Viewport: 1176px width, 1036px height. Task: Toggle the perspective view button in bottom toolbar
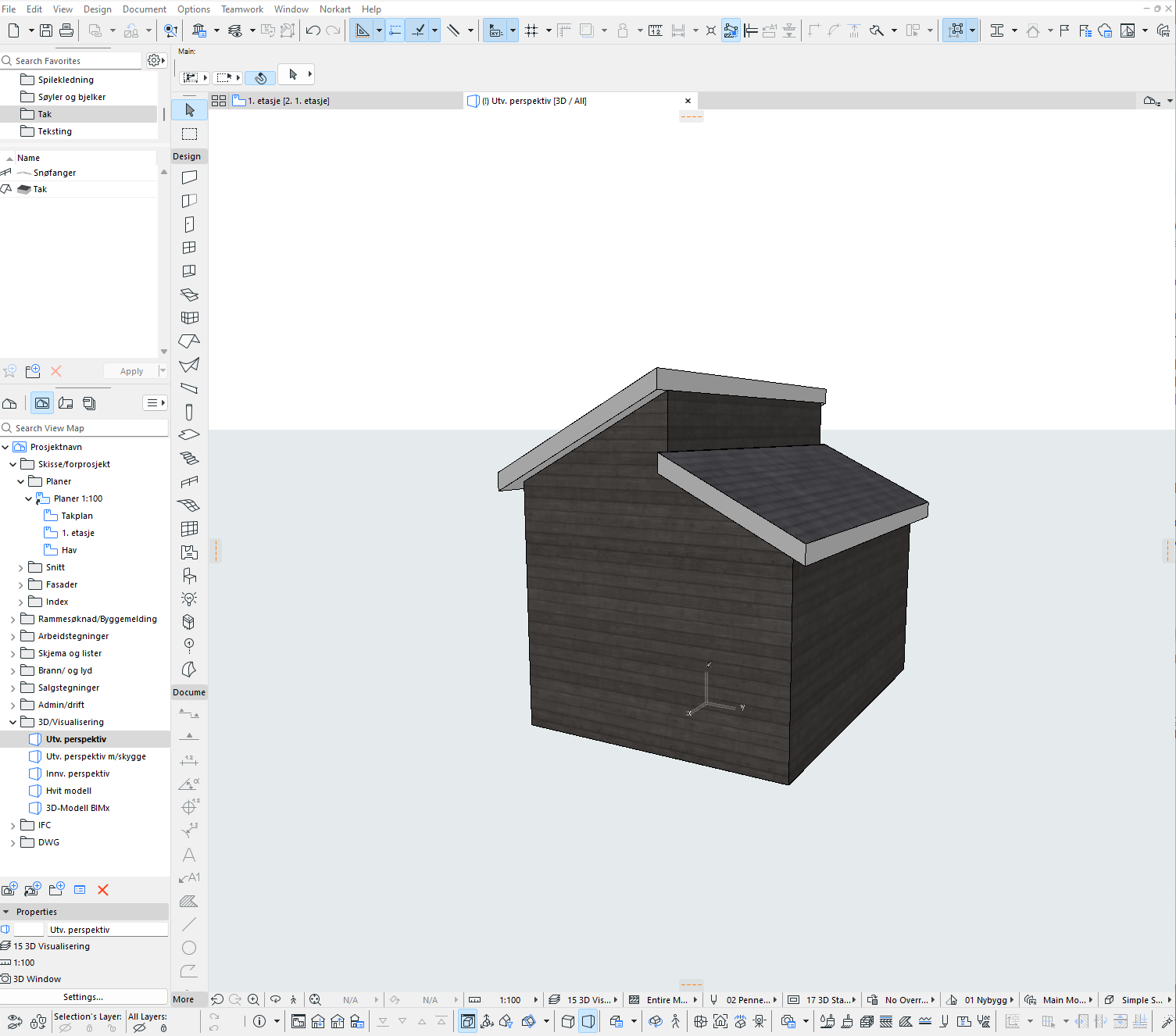click(588, 1021)
